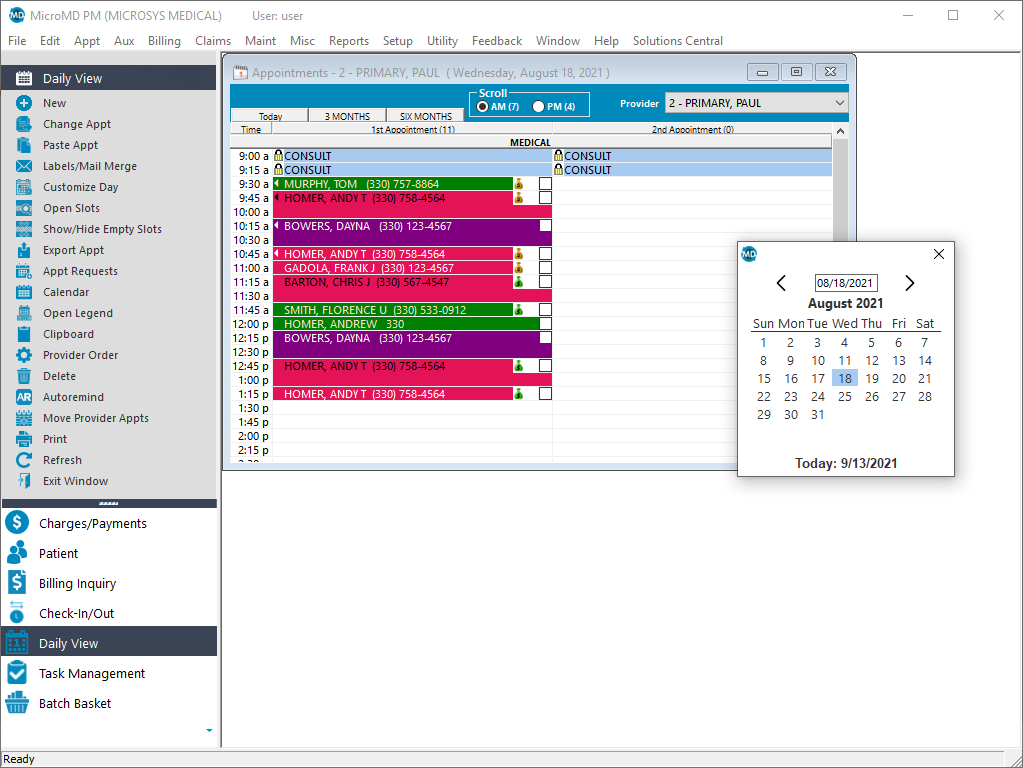Click the empty 1:30 p time slot
1023x768 pixels.
click(x=412, y=408)
